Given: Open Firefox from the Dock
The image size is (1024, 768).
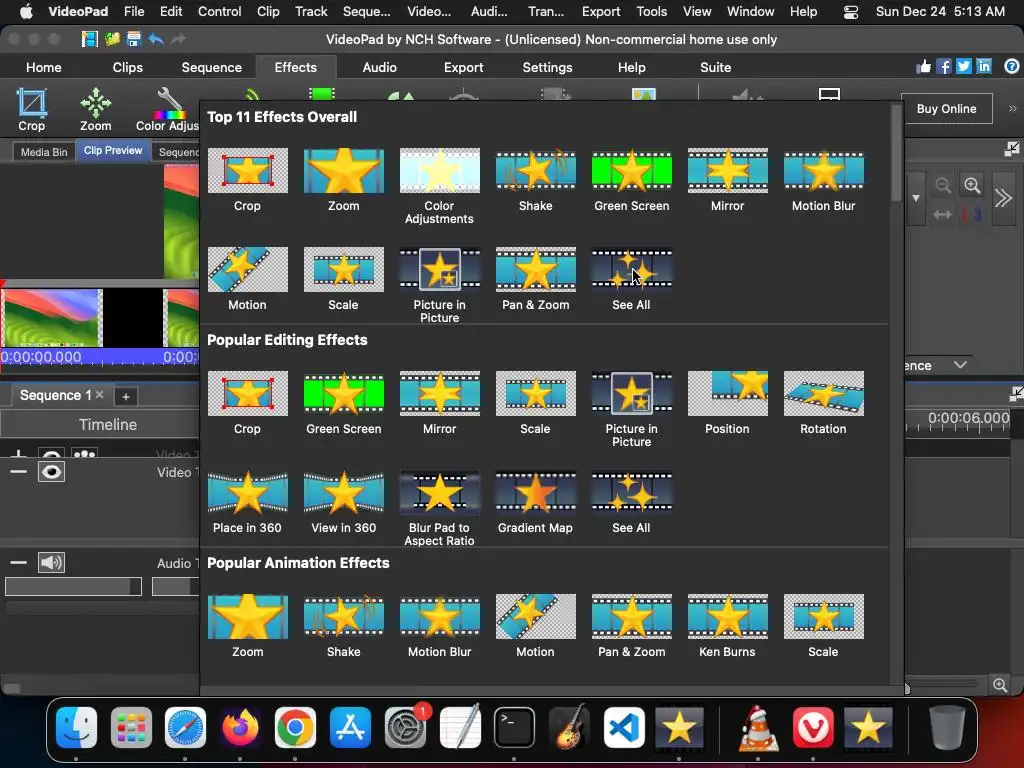Looking at the screenshot, I should pyautogui.click(x=240, y=727).
